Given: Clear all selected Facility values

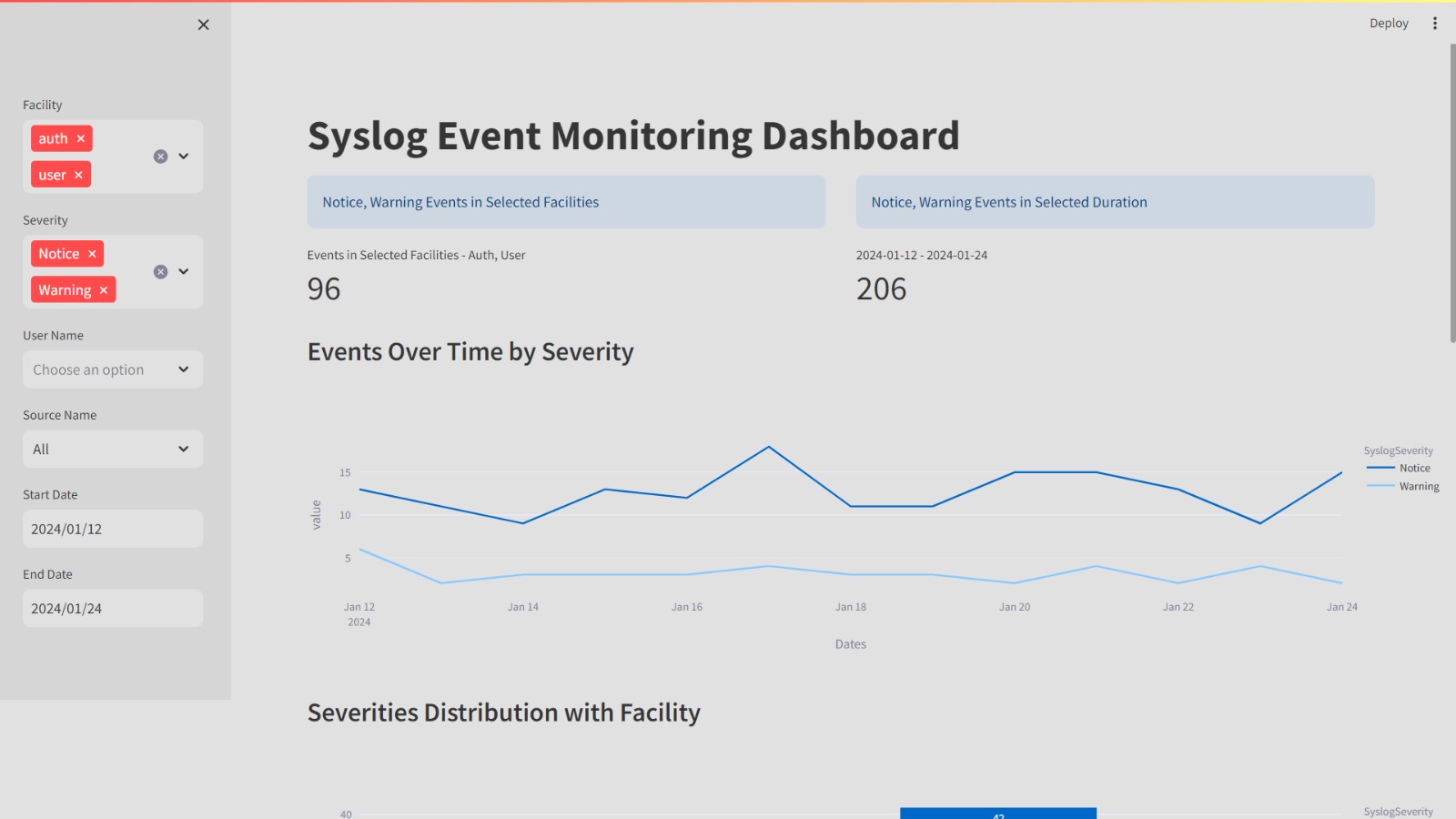Looking at the screenshot, I should pos(160,157).
